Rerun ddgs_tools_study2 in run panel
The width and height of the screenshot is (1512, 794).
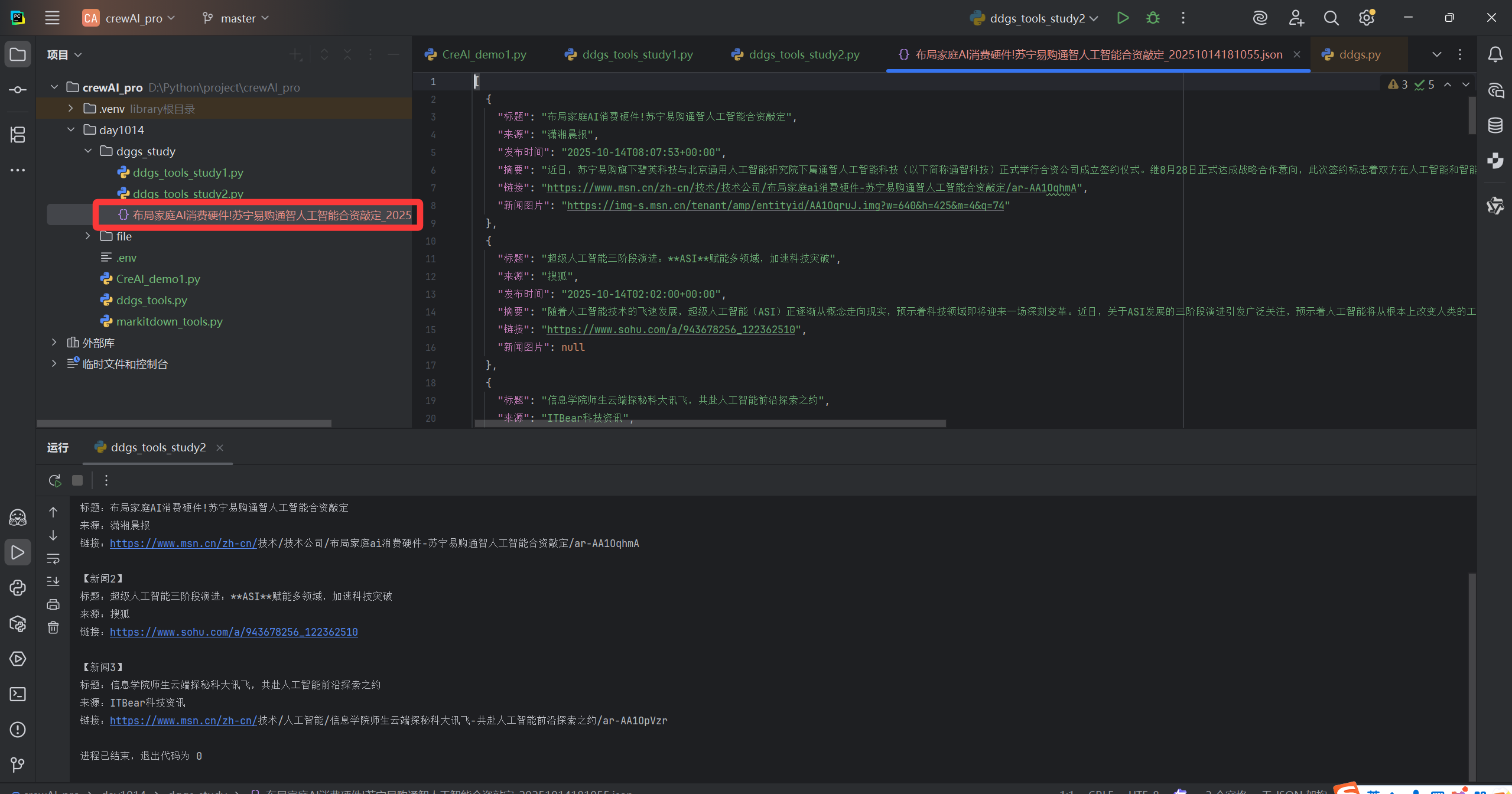pyautogui.click(x=54, y=480)
